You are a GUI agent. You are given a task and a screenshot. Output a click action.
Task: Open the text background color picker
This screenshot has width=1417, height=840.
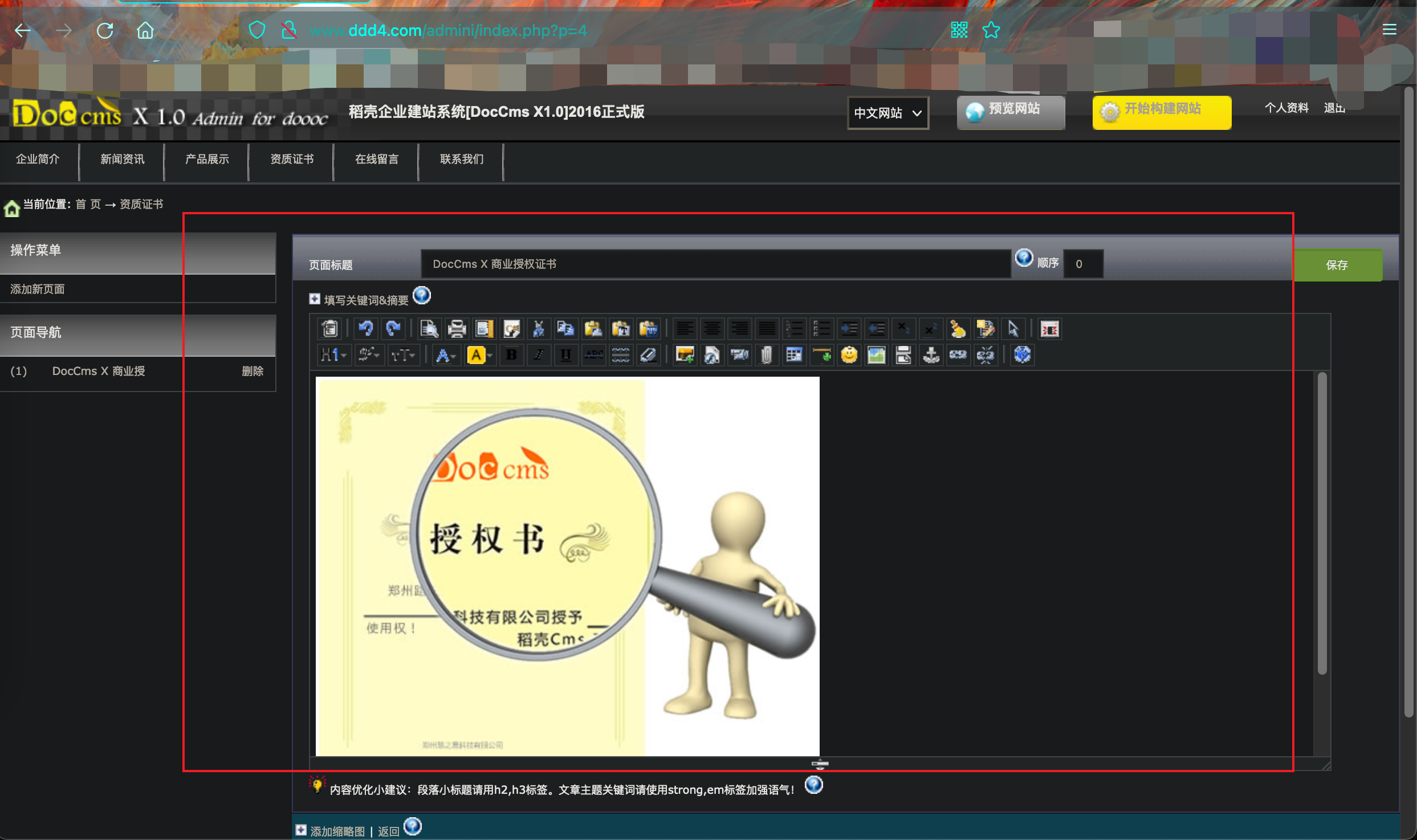pos(479,355)
